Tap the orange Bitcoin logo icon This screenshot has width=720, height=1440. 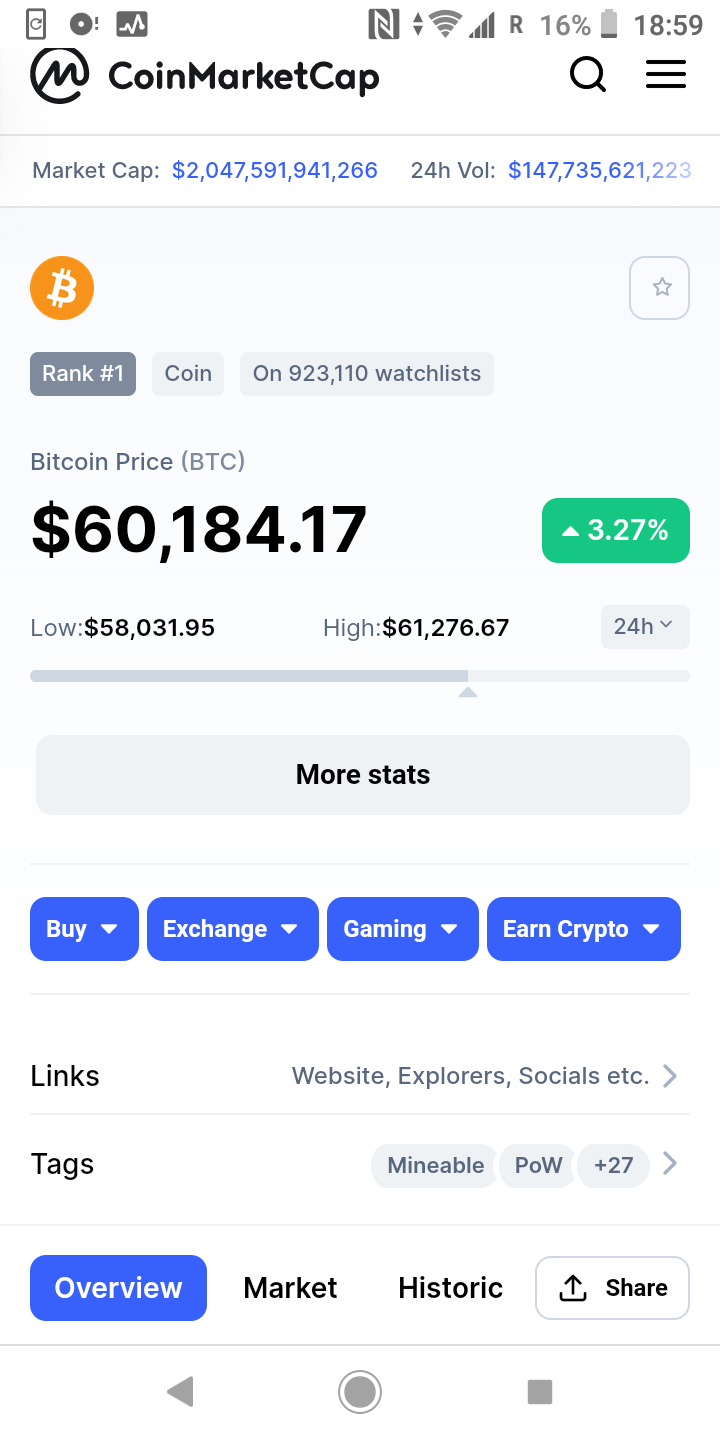[62, 288]
